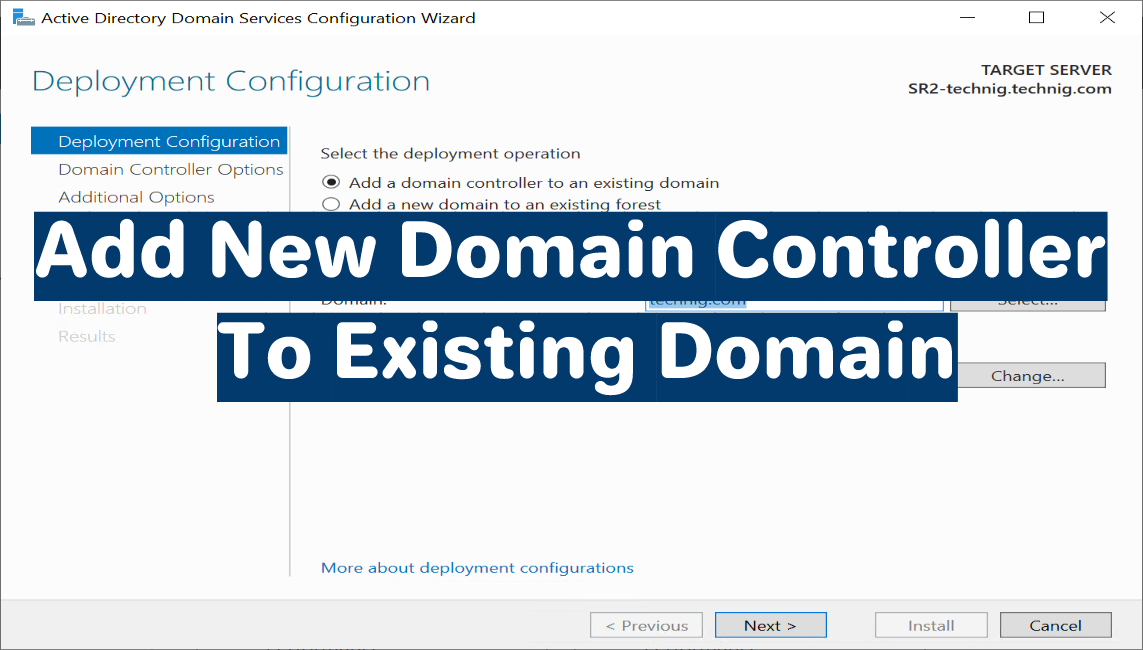Click the Change... credentials button
The image size is (1143, 650).
click(1031, 375)
